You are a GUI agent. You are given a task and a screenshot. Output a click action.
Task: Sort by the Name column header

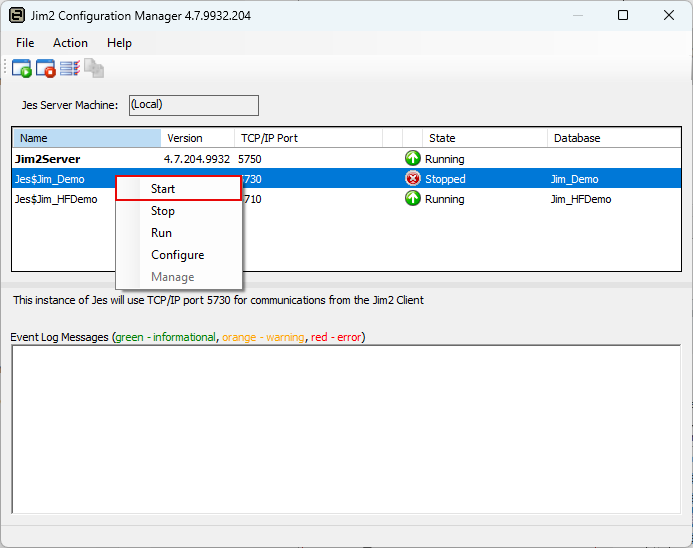coord(87,138)
